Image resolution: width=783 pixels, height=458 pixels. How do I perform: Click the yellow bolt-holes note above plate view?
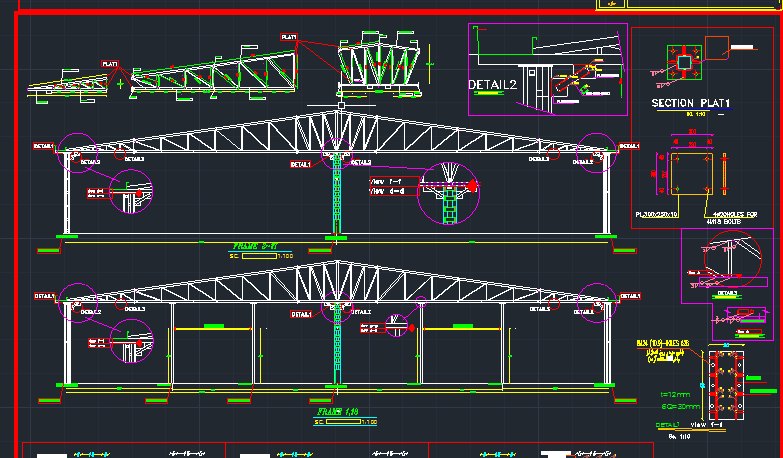tap(663, 351)
